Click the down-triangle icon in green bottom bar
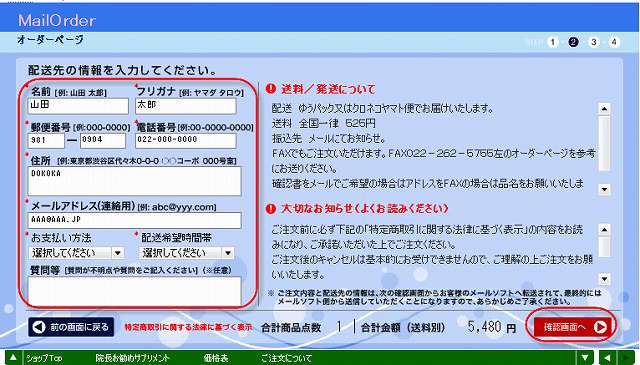 [585, 358]
